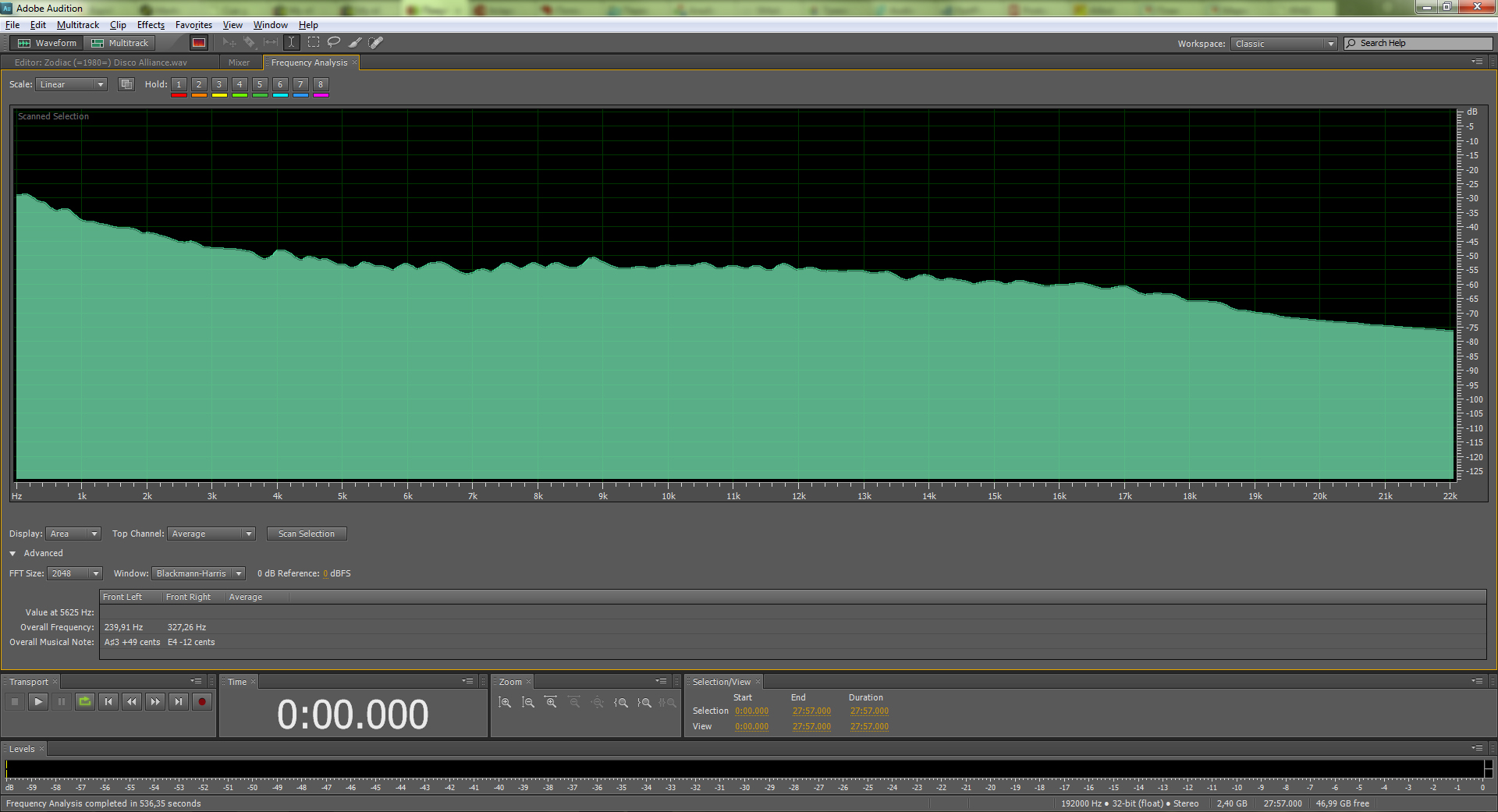Click the Record button in Transport
The image size is (1498, 812).
coord(202,702)
